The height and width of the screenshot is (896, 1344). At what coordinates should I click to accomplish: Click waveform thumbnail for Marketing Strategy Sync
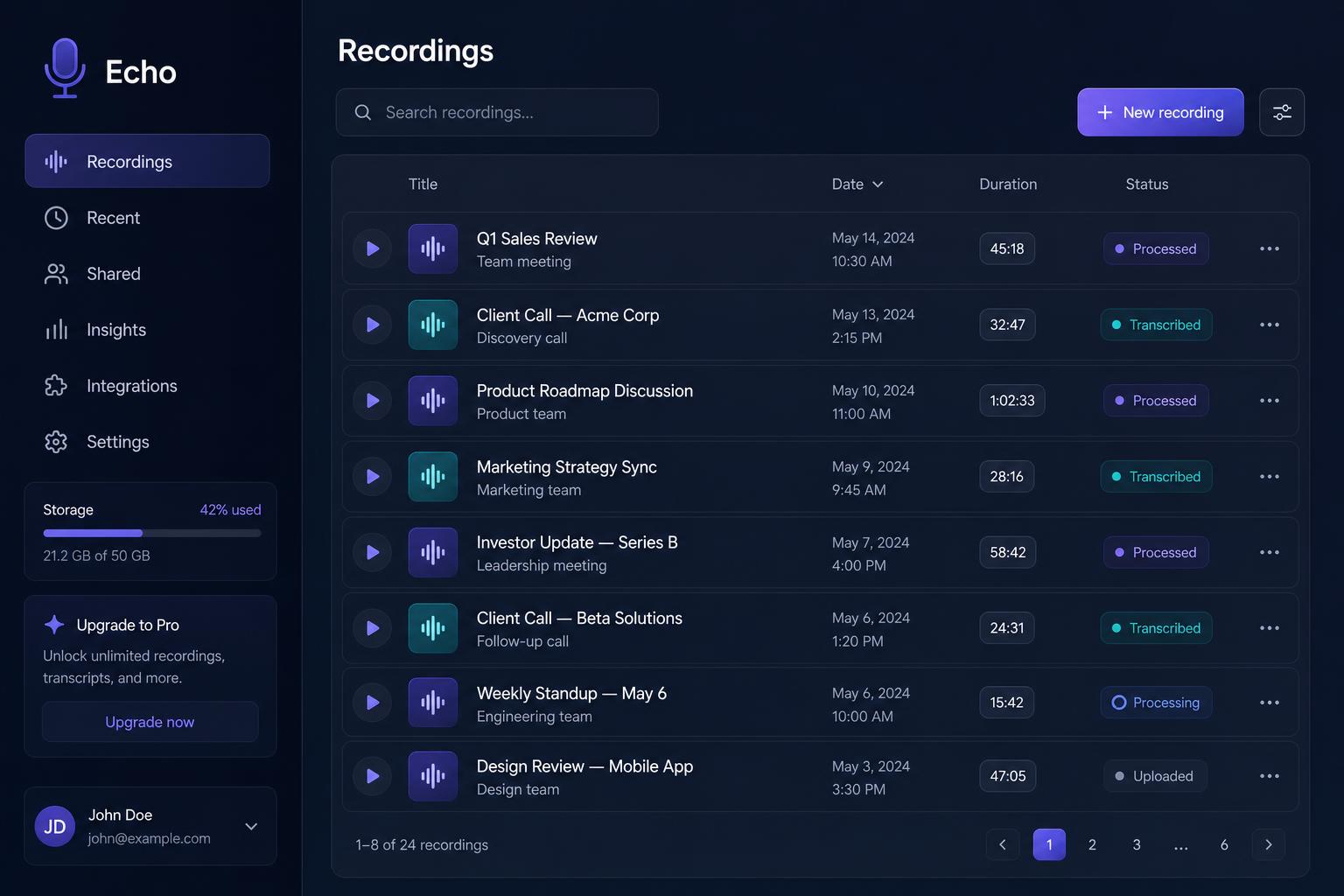tap(433, 477)
